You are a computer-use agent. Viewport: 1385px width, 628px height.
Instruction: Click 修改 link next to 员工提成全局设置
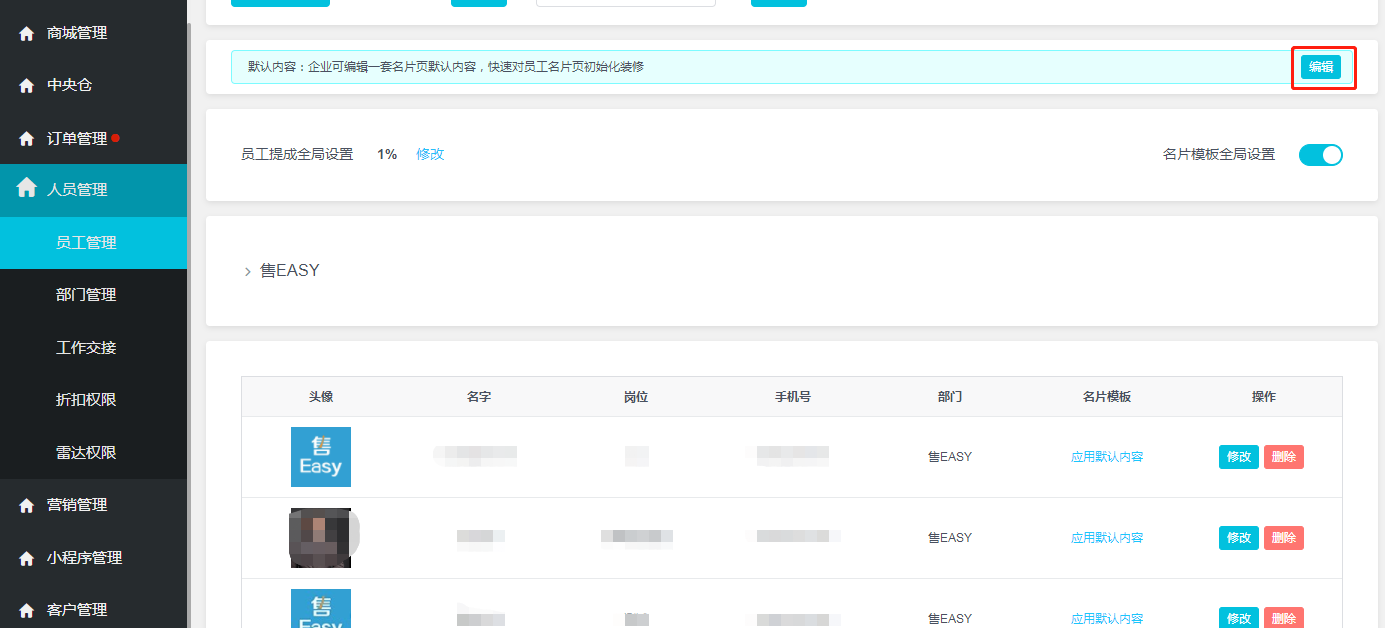pos(430,154)
